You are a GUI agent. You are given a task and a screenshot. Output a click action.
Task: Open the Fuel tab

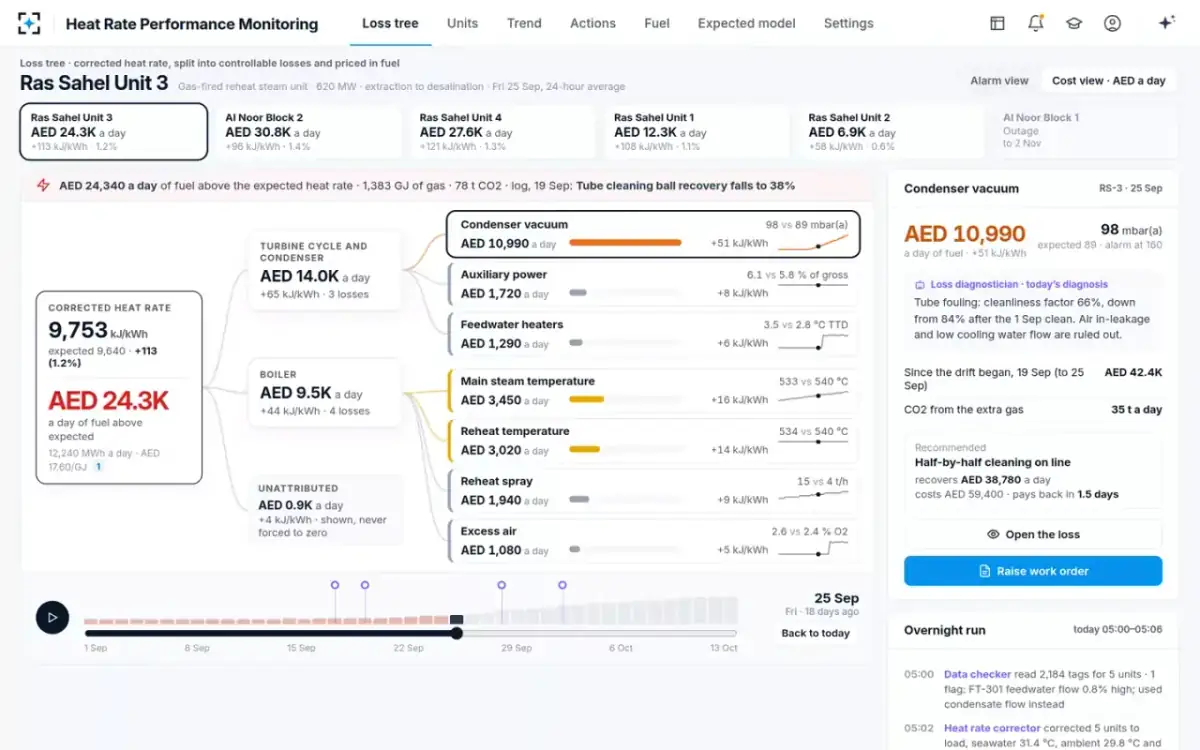[657, 23]
